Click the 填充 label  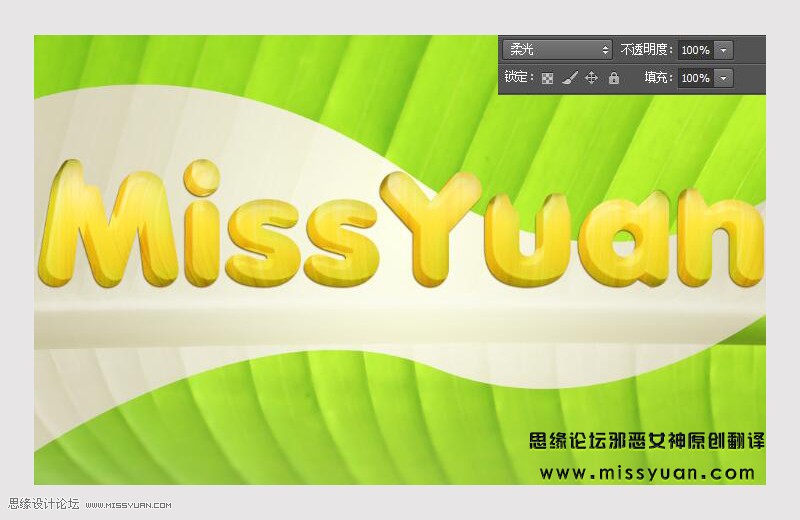coord(659,78)
